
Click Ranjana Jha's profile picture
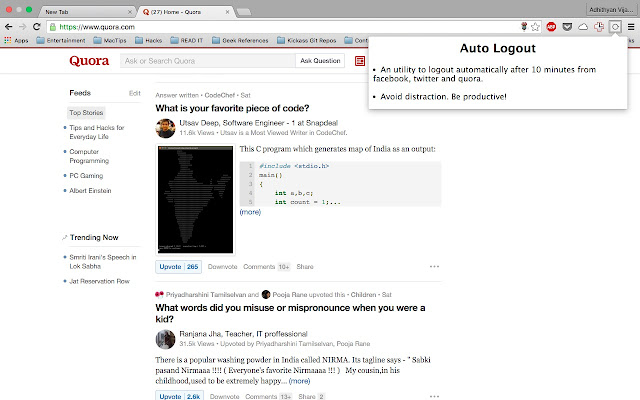(165, 339)
